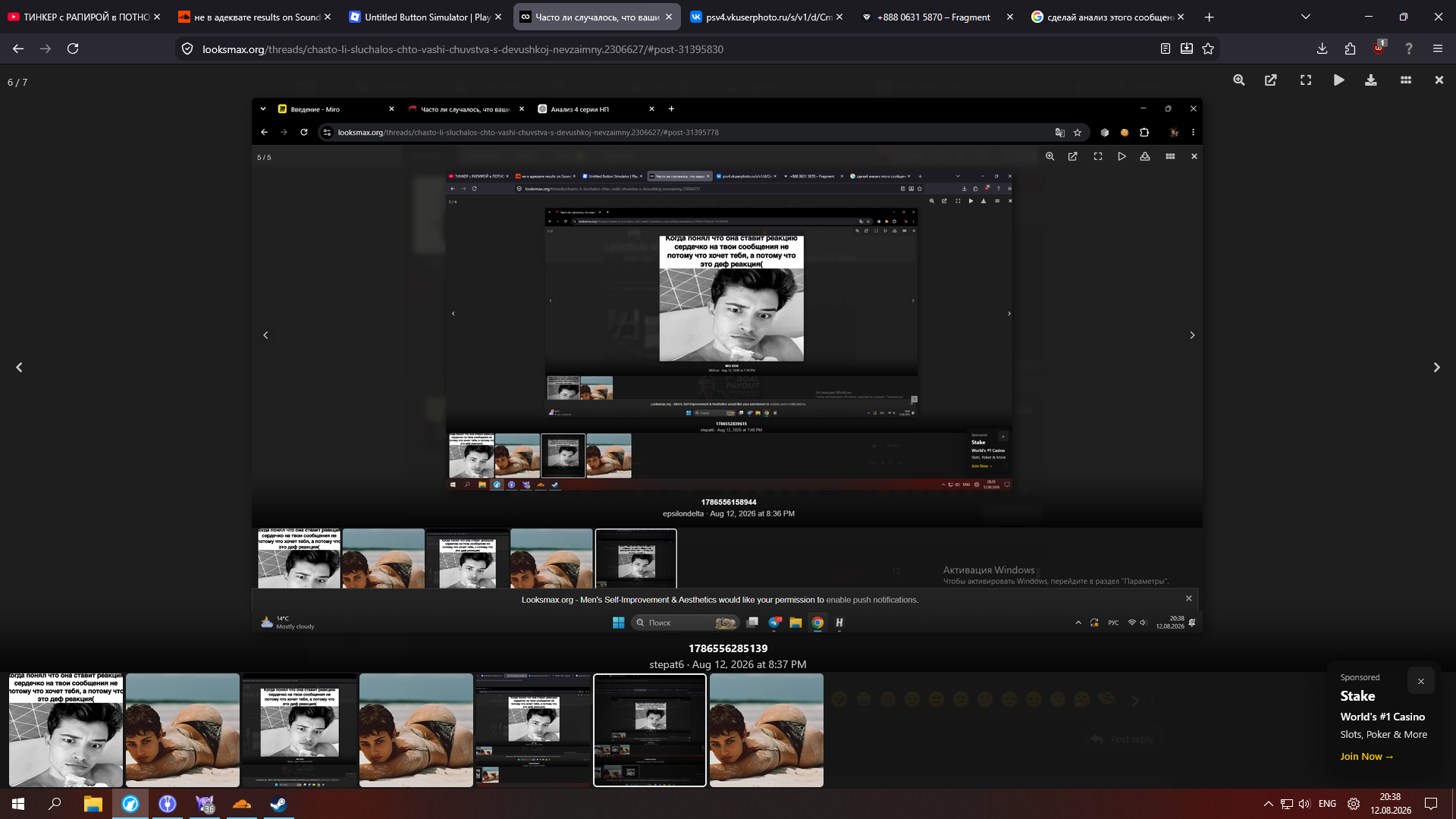
Task: Open the extensions puzzle menu
Action: tap(1351, 49)
